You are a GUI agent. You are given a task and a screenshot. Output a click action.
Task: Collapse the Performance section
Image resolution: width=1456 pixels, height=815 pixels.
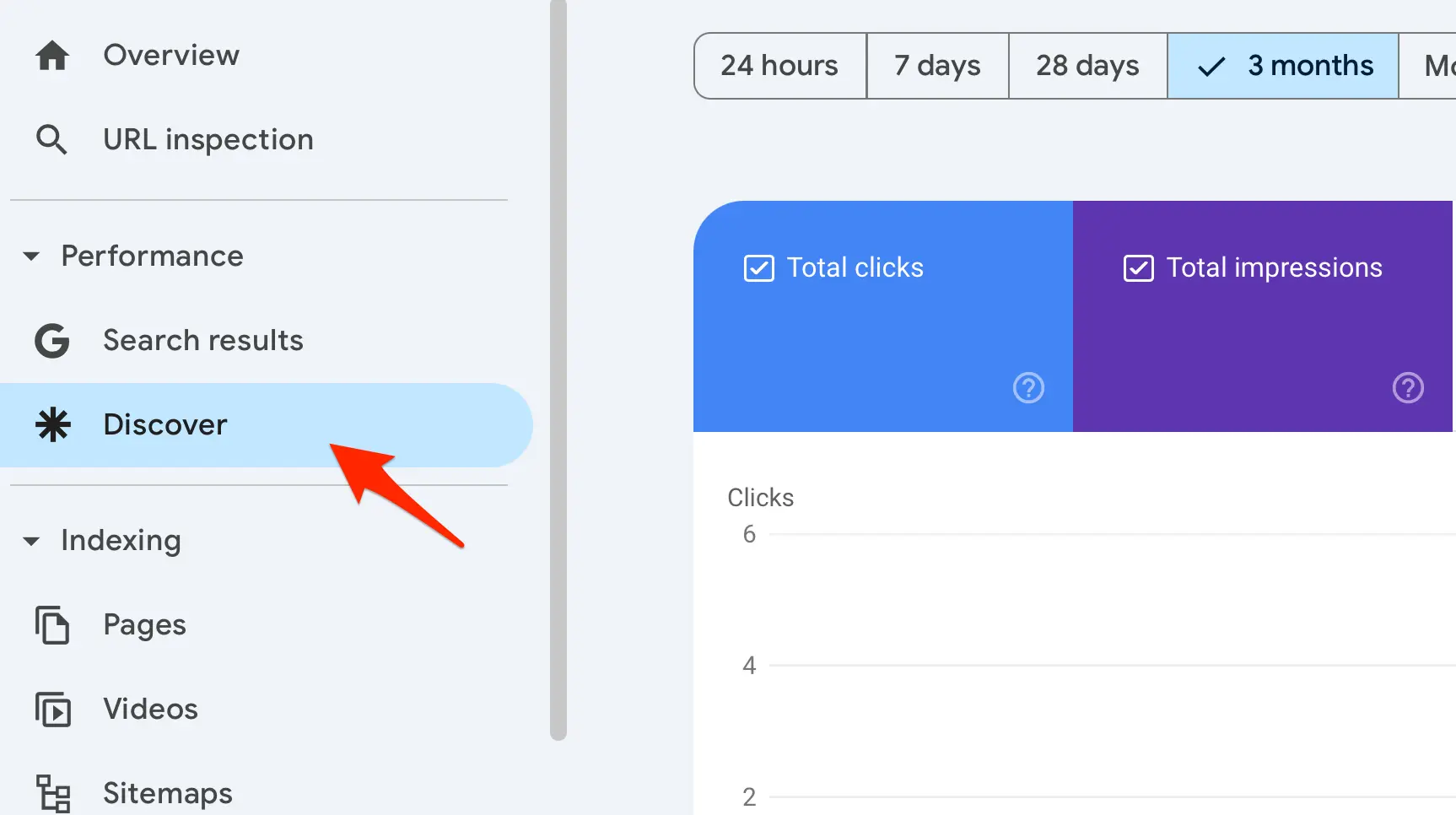(x=31, y=256)
